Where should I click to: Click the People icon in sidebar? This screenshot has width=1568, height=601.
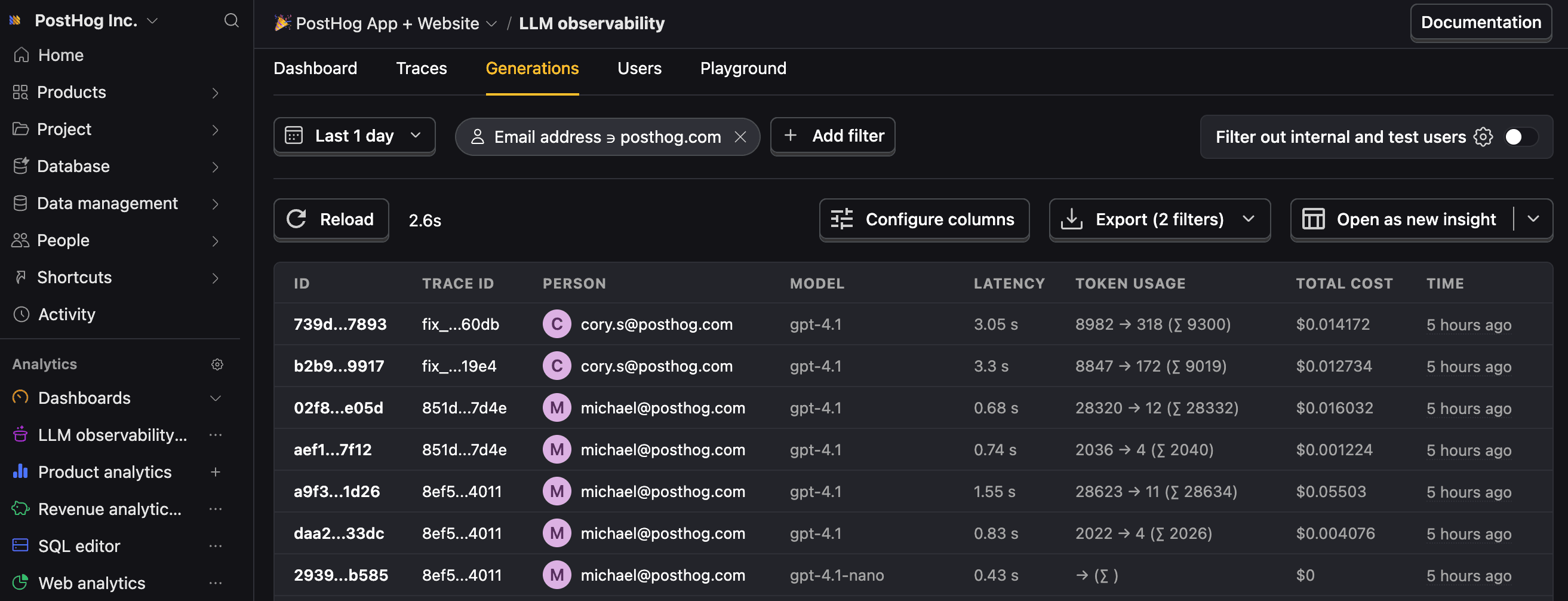point(20,240)
